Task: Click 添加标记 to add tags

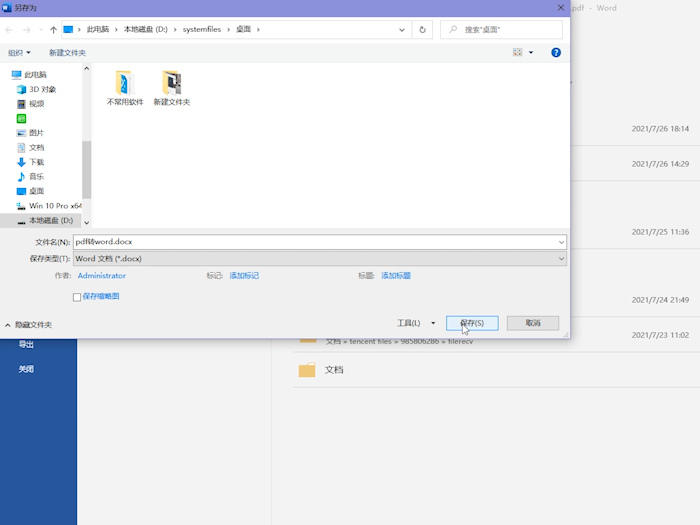Action: [244, 276]
